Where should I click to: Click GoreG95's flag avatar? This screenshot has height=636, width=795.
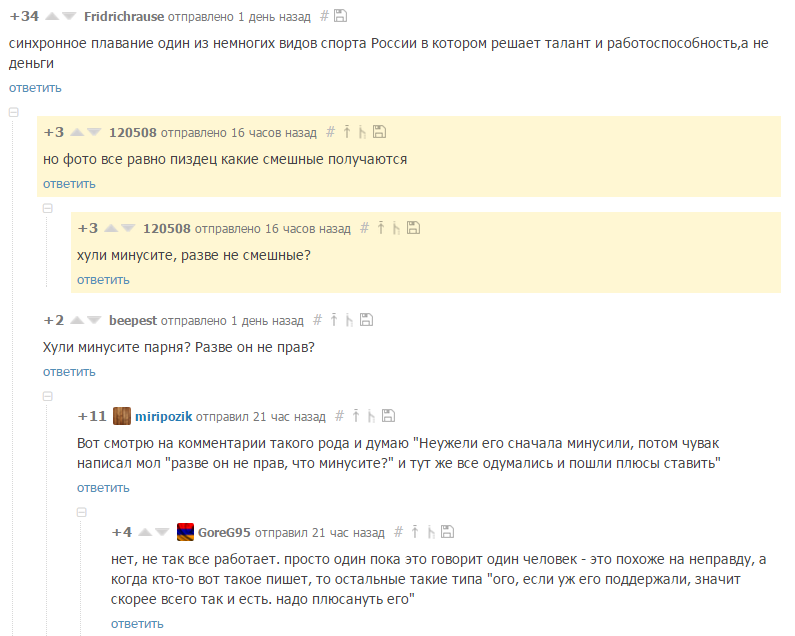point(185,532)
